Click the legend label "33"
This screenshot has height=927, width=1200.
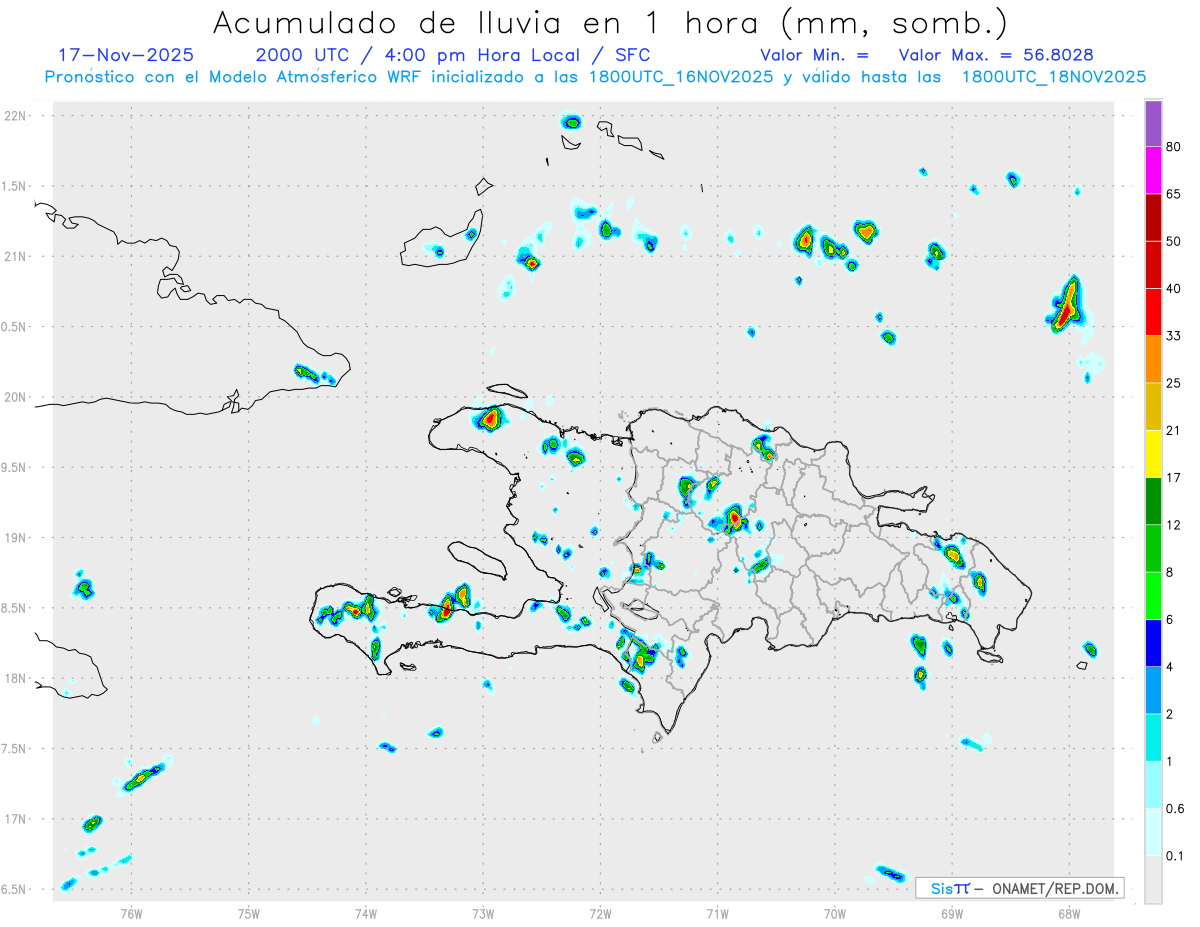(1174, 336)
